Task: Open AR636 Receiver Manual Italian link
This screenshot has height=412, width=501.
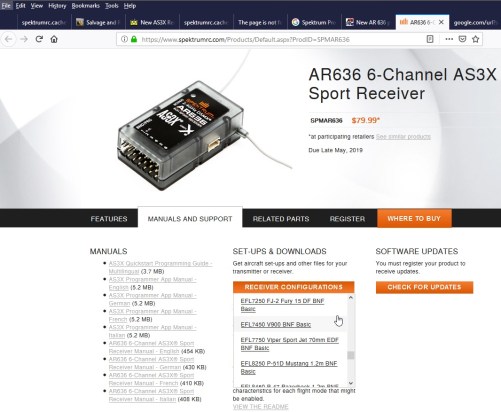Action: pos(151,395)
